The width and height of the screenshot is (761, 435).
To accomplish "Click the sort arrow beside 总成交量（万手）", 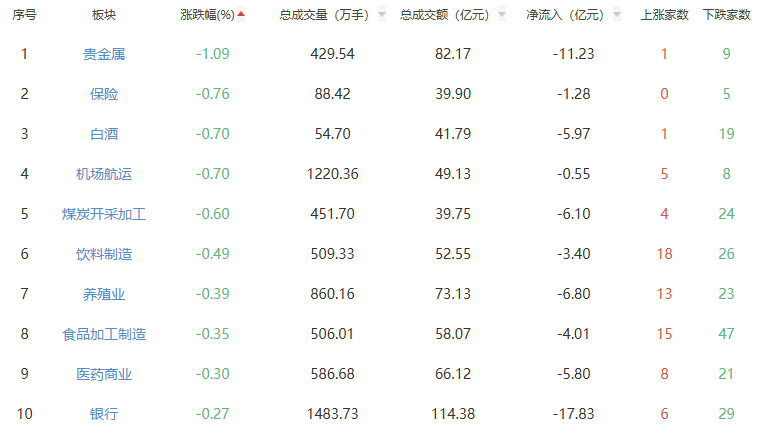I will [x=382, y=15].
